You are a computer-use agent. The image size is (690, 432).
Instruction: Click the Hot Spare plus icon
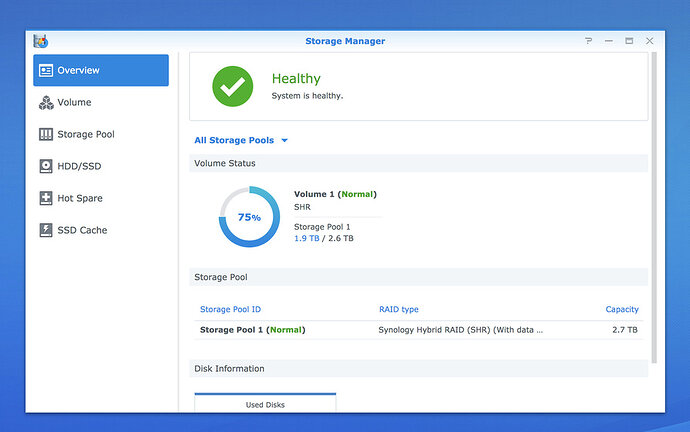(x=46, y=198)
